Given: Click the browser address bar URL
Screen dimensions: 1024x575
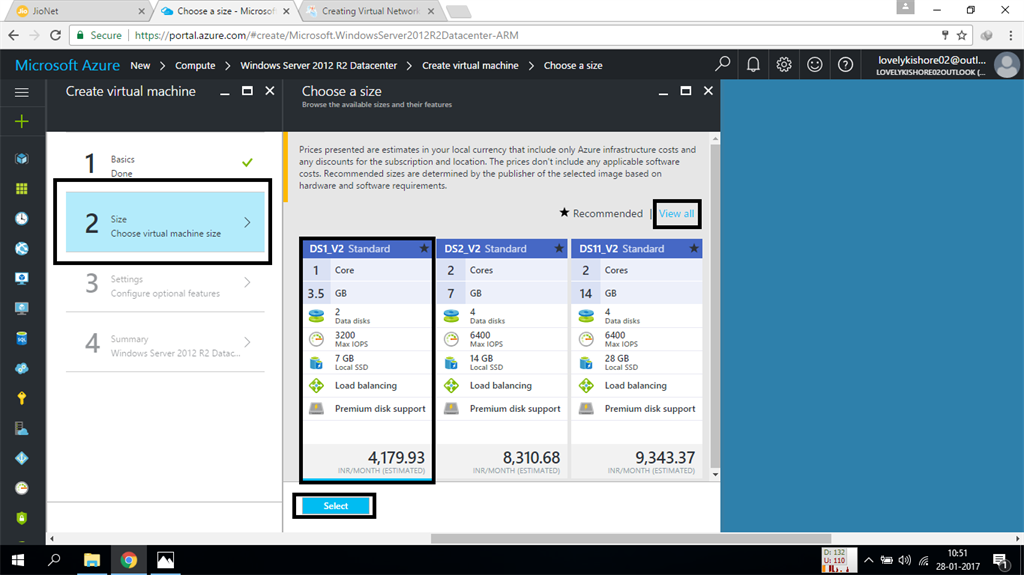Looking at the screenshot, I should click(x=327, y=35).
